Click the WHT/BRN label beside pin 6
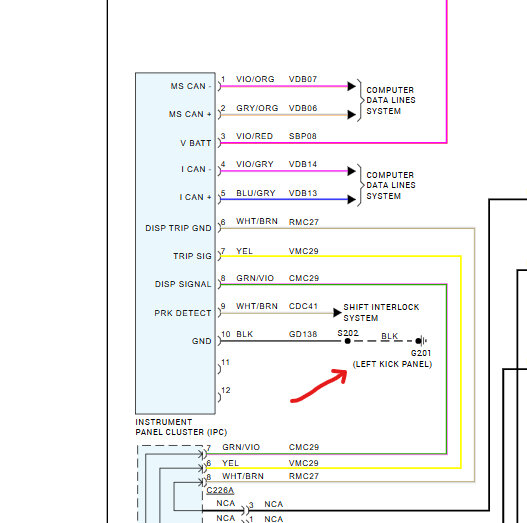 point(257,222)
